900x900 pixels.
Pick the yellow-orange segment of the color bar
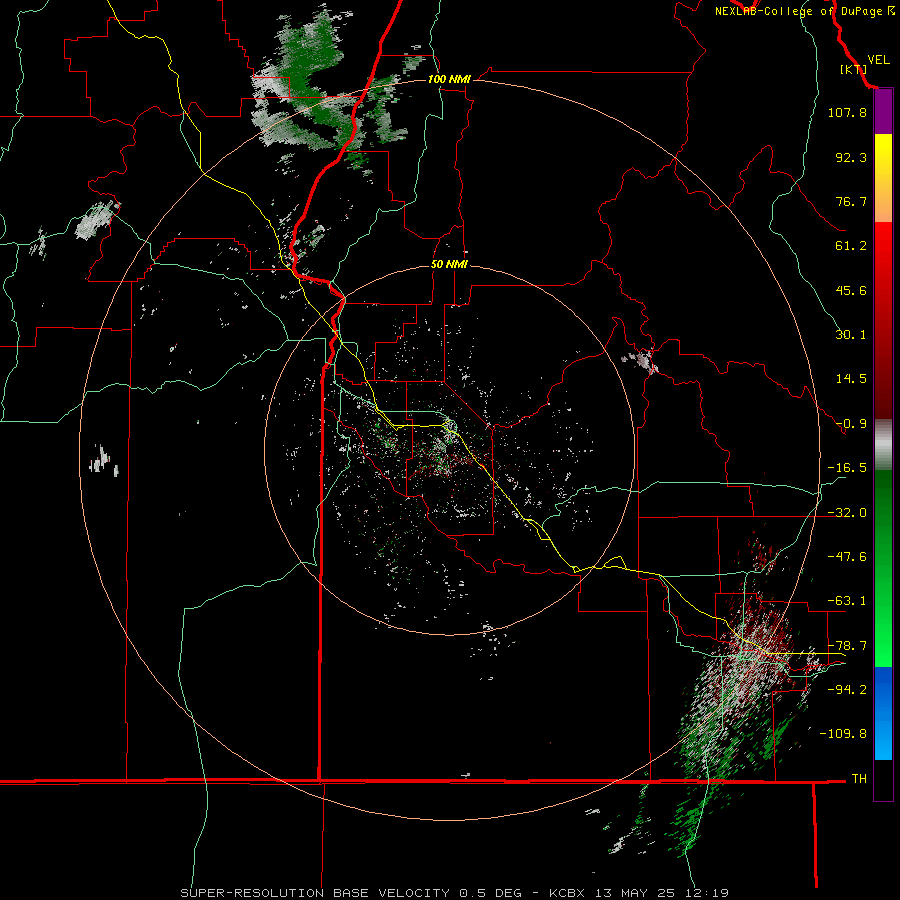click(x=883, y=178)
